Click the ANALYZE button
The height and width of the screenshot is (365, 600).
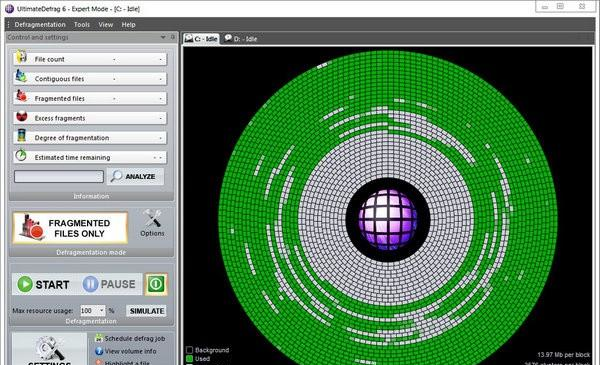(x=135, y=176)
